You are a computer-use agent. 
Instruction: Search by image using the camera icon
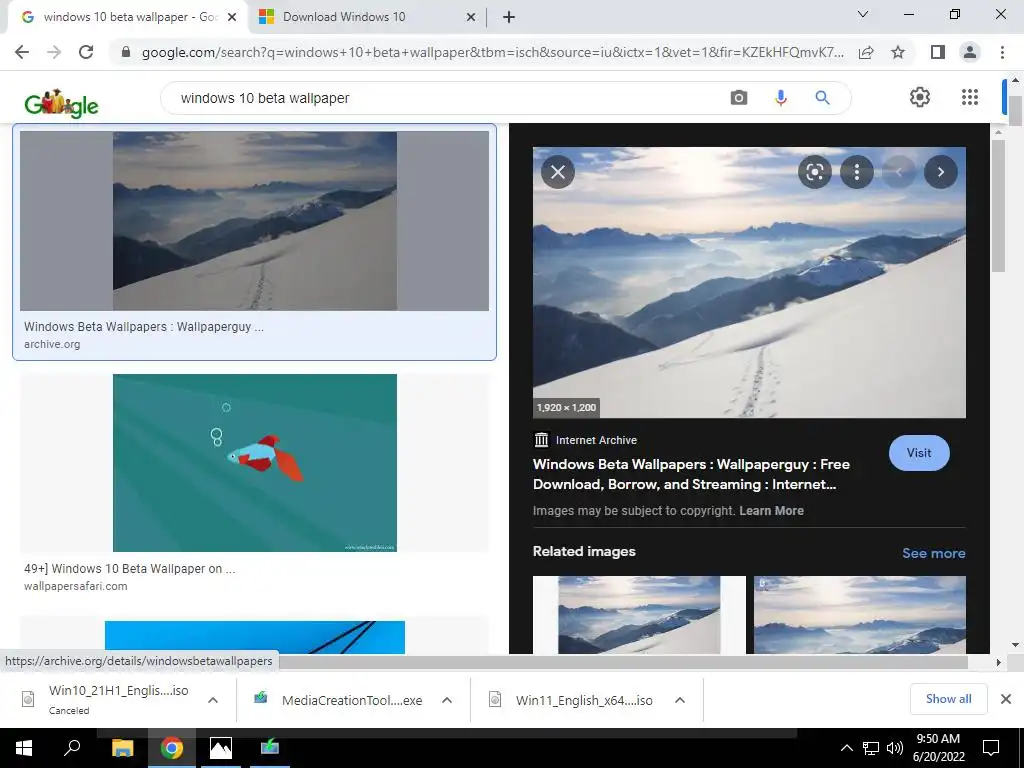coord(739,98)
